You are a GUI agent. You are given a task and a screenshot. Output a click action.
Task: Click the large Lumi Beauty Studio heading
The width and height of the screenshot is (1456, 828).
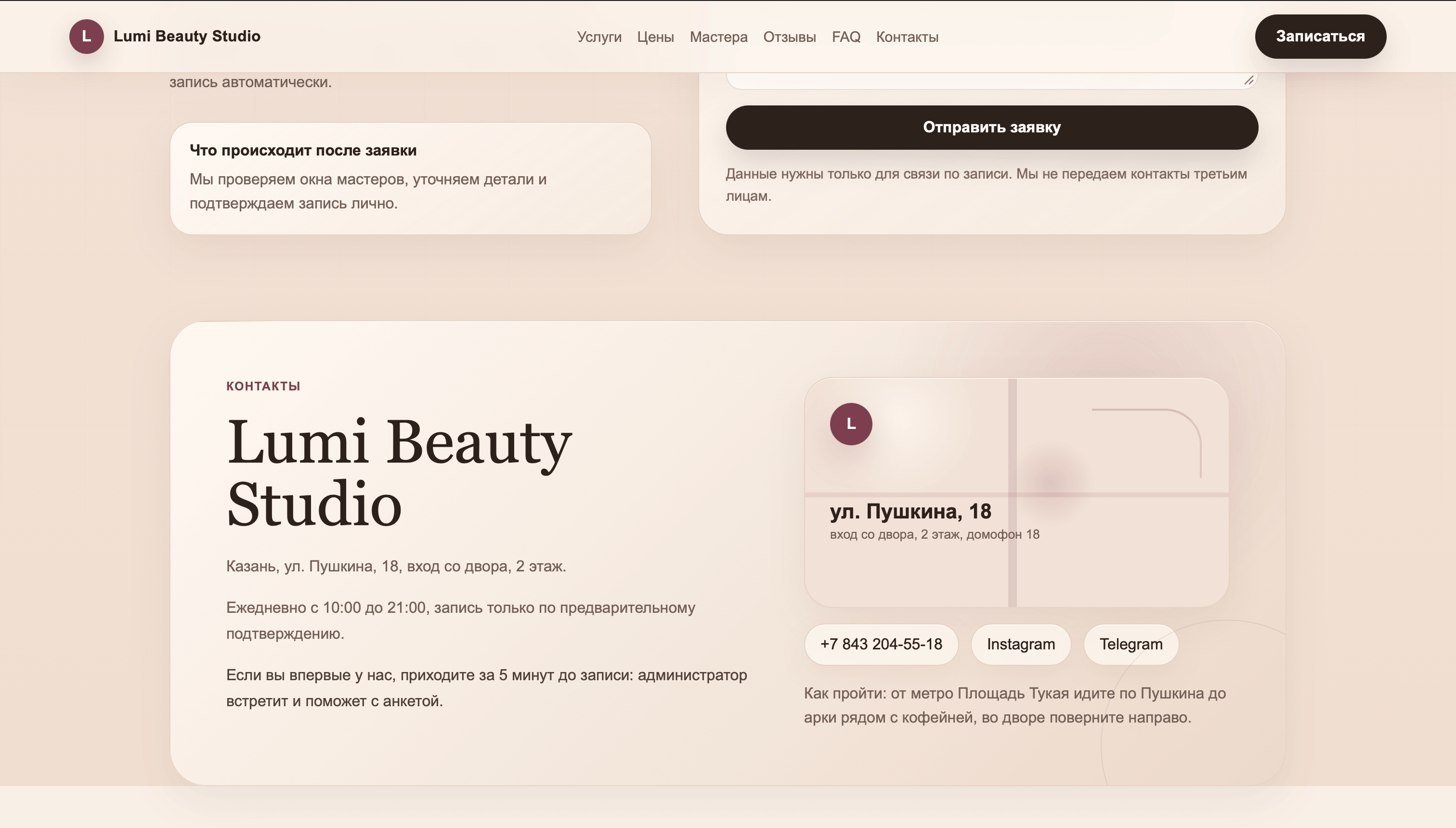399,473
